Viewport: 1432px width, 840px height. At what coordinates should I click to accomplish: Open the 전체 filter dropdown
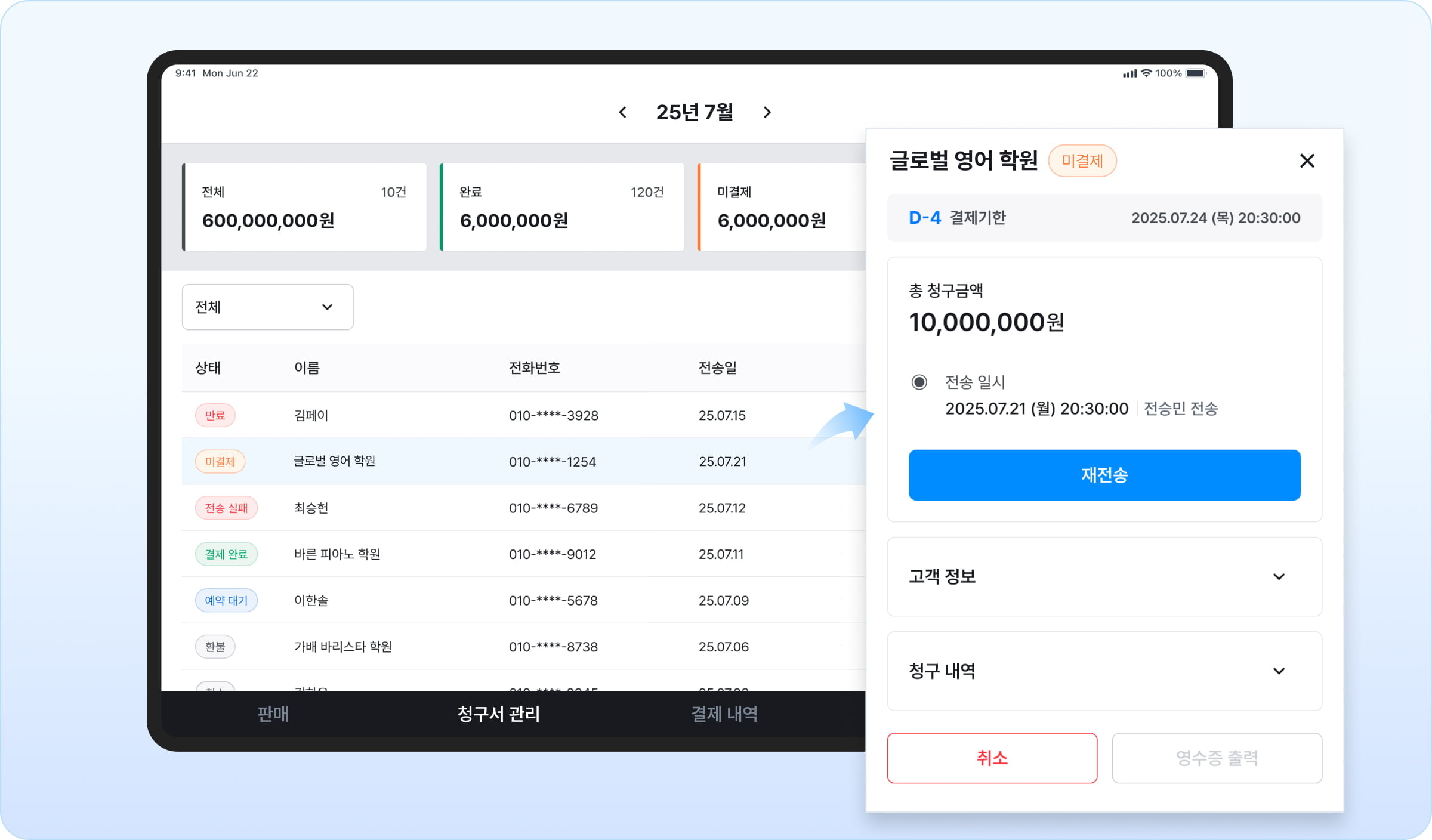(x=267, y=307)
